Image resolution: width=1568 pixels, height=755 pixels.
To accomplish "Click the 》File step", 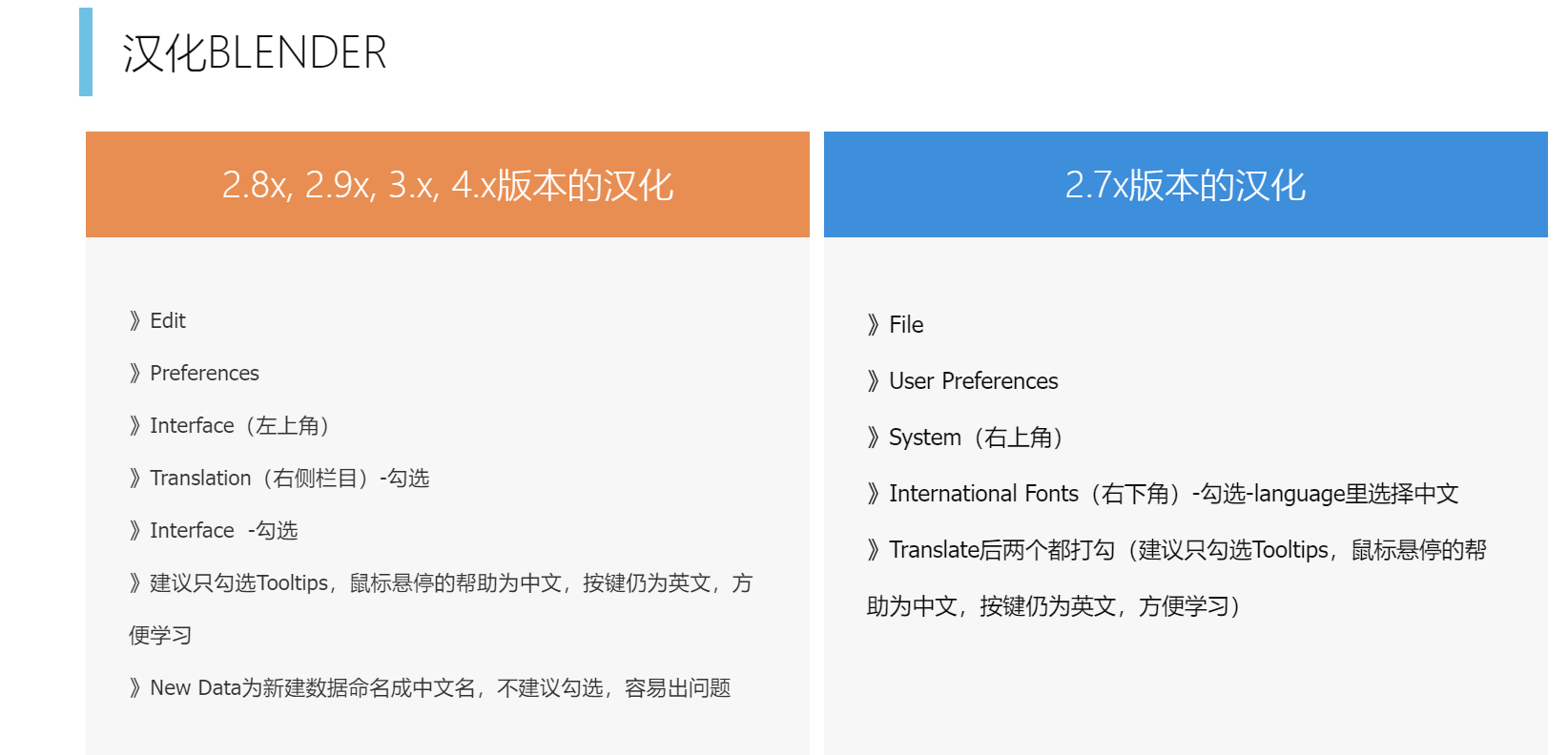I will (x=896, y=324).
